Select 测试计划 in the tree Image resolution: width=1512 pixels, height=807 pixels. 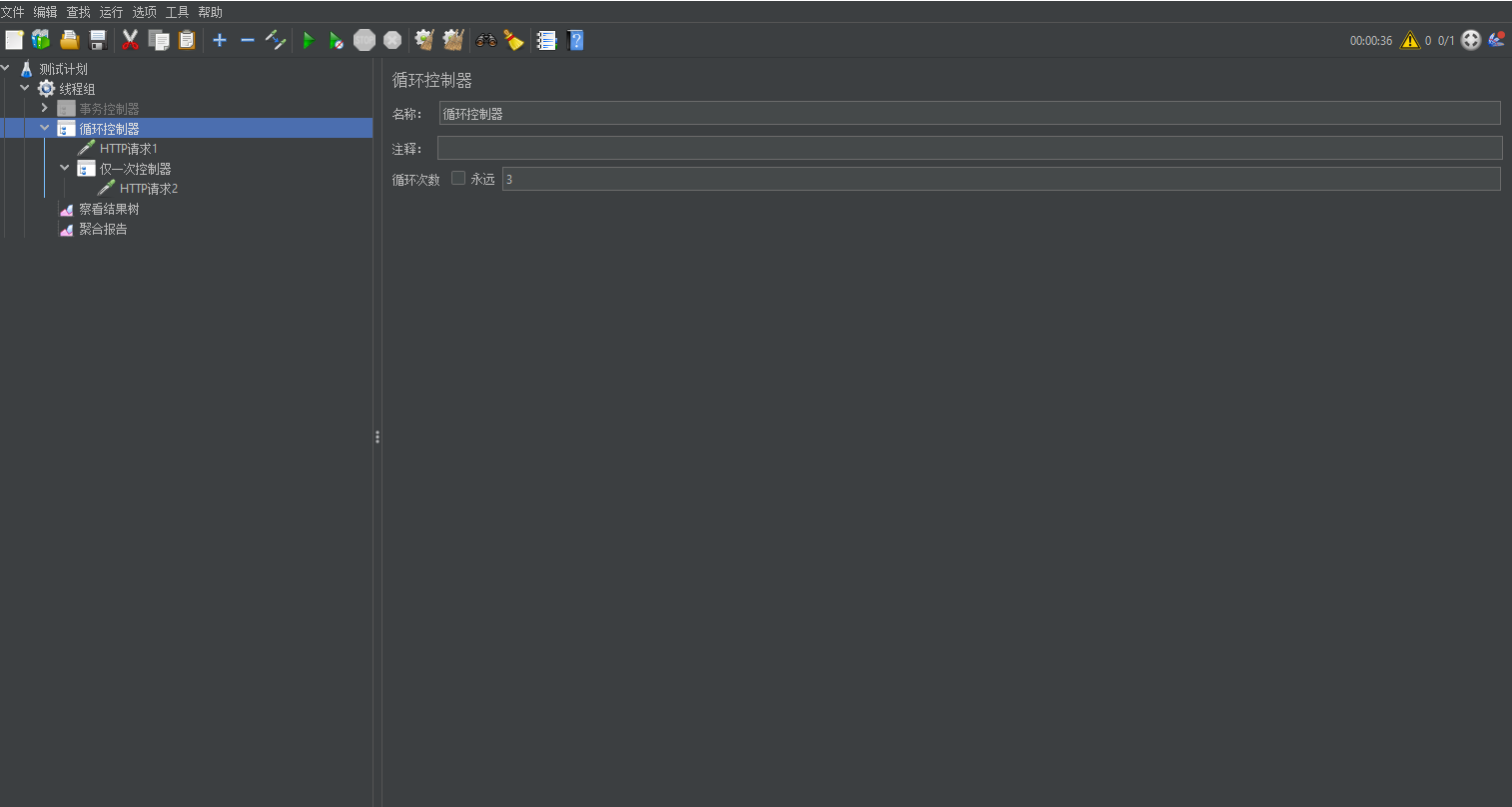click(63, 69)
